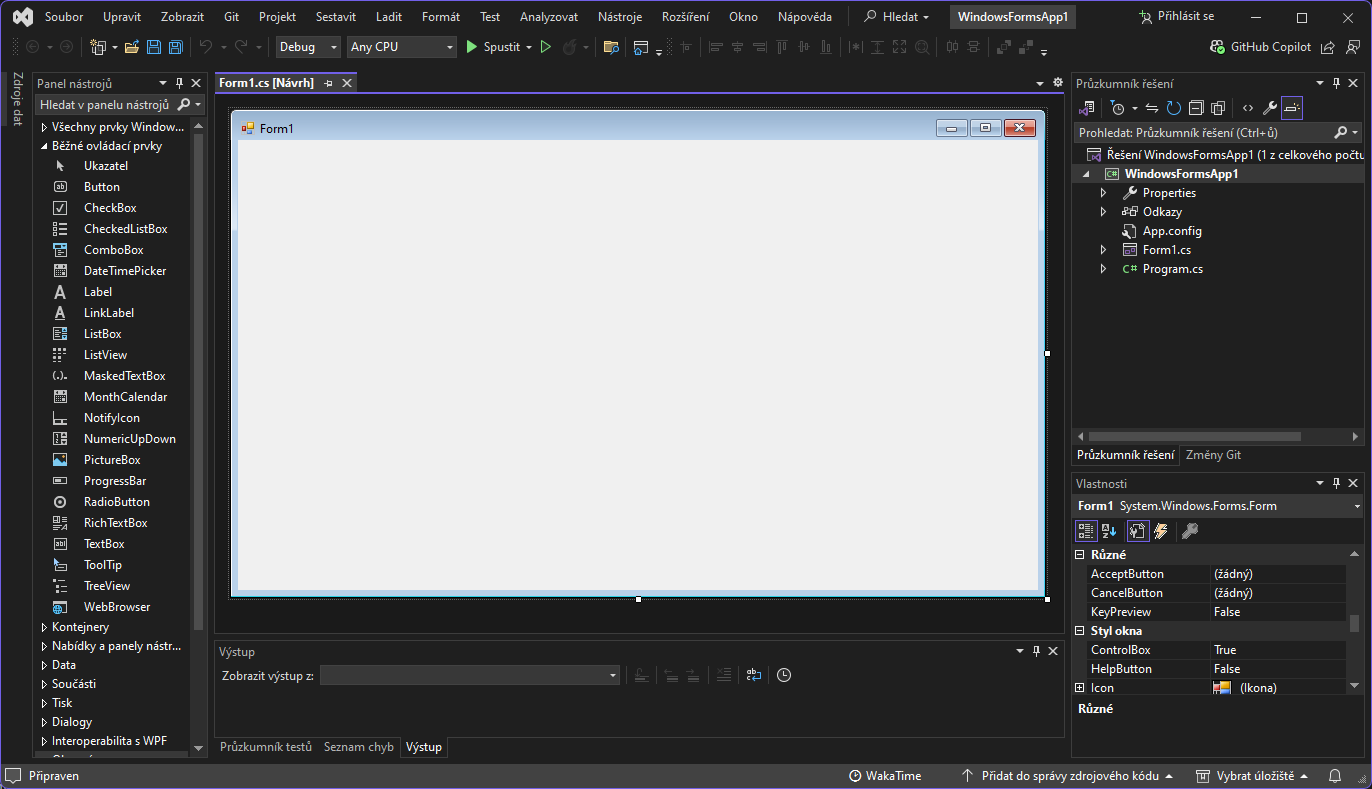Show events with the lightning bolt icon
This screenshot has width=1372, height=789.
pos(1161,531)
